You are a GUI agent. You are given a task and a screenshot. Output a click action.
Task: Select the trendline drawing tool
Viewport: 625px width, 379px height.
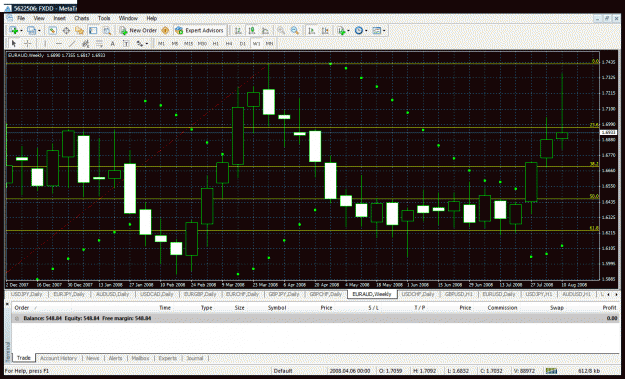(x=72, y=43)
